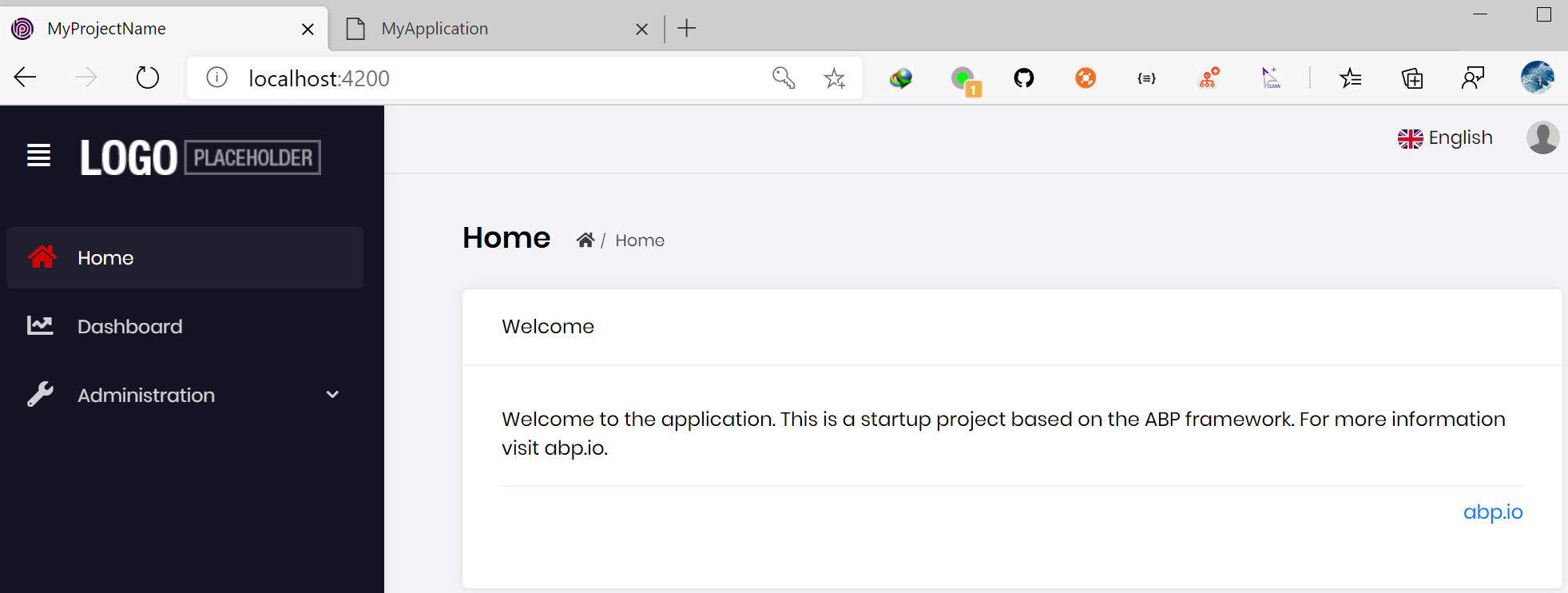This screenshot has width=1568, height=593.
Task: Click the home icon in breadcrumb
Action: pos(586,241)
